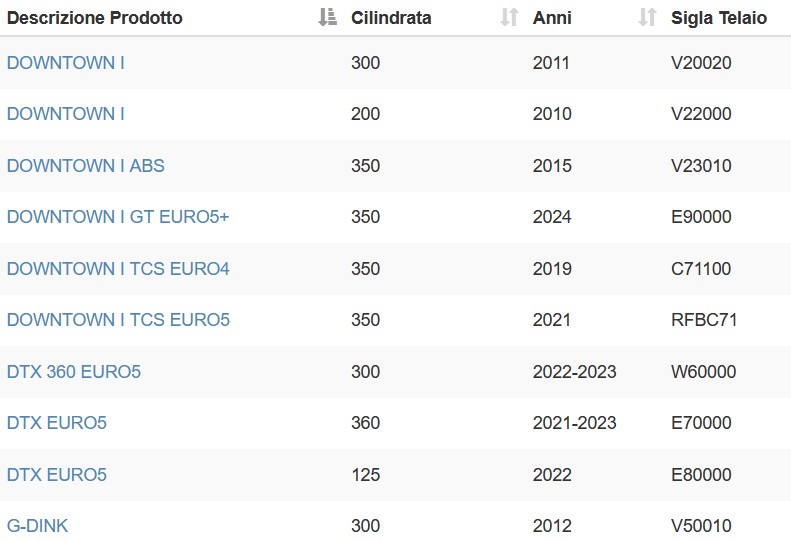791x541 pixels.
Task: Click the RFBC71 frame code cell
Action: pos(704,319)
